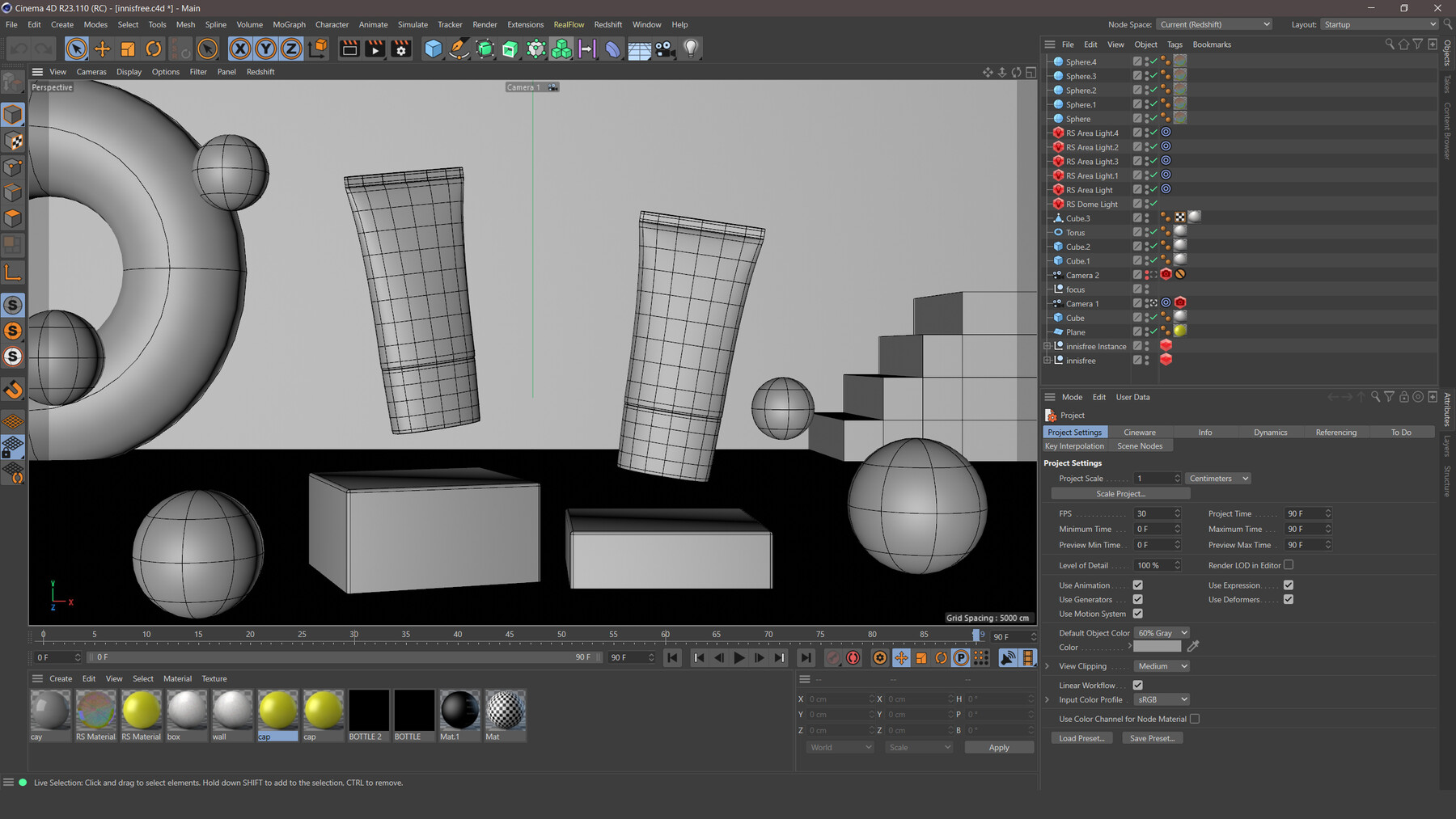Click the Edit Render Settings gear icon
The width and height of the screenshot is (1456, 819).
[401, 49]
